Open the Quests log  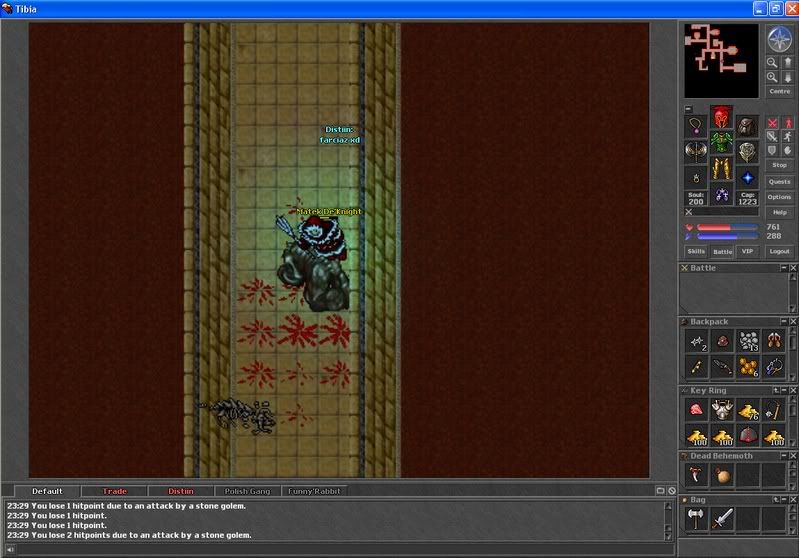tap(780, 181)
